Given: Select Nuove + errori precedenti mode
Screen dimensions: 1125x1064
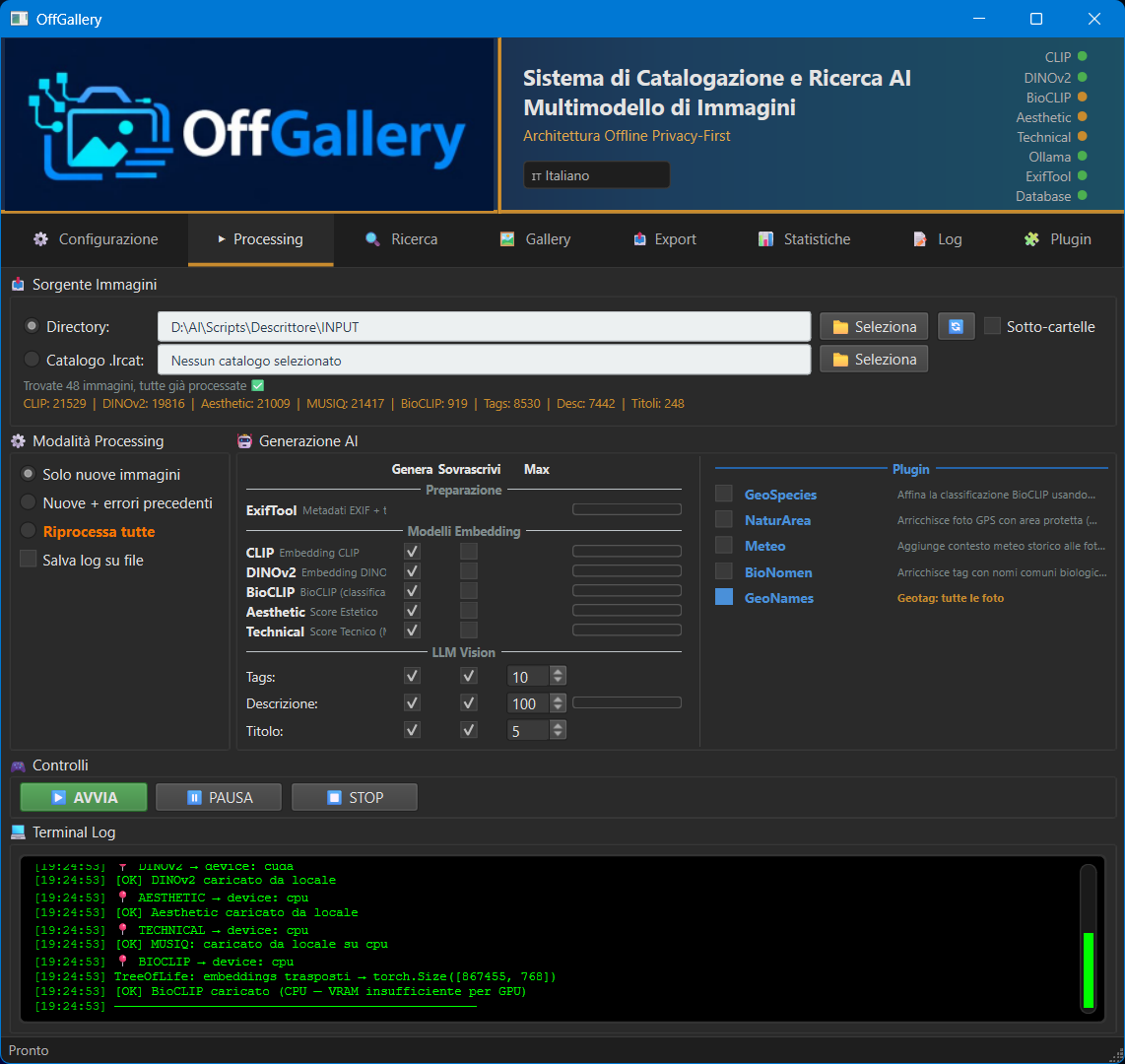Looking at the screenshot, I should pyautogui.click(x=28, y=502).
